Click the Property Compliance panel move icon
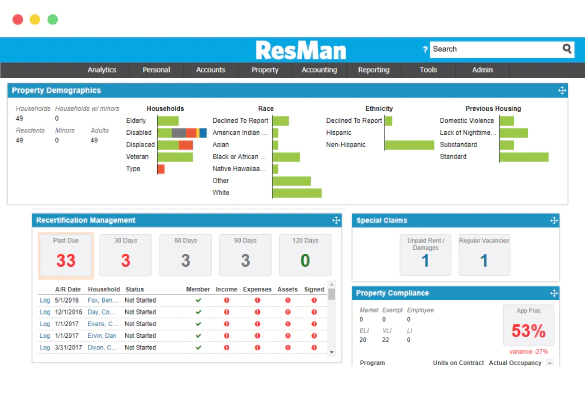 pyautogui.click(x=554, y=293)
